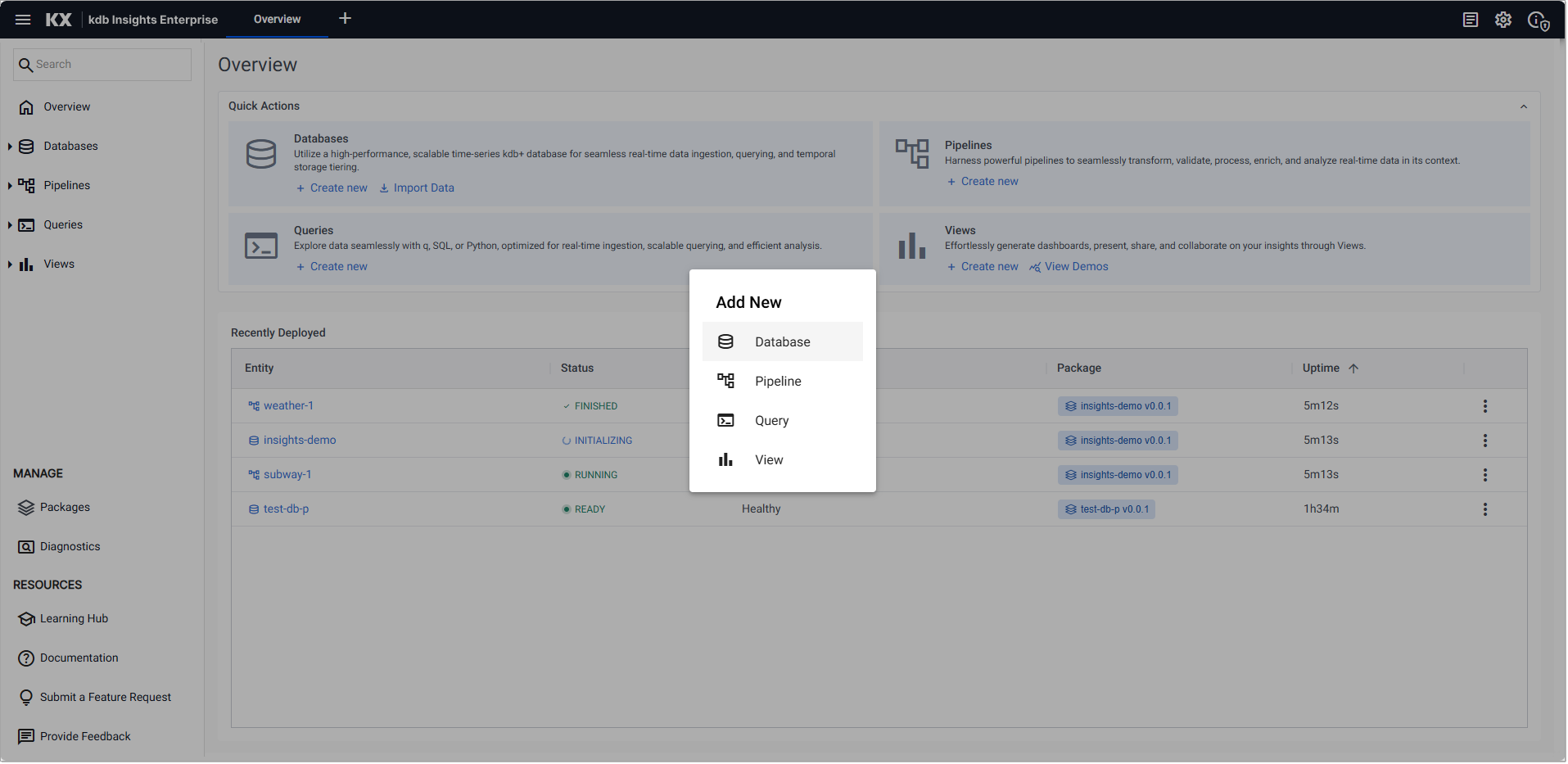
Task: Select Database from the Add New menu
Action: coord(781,341)
